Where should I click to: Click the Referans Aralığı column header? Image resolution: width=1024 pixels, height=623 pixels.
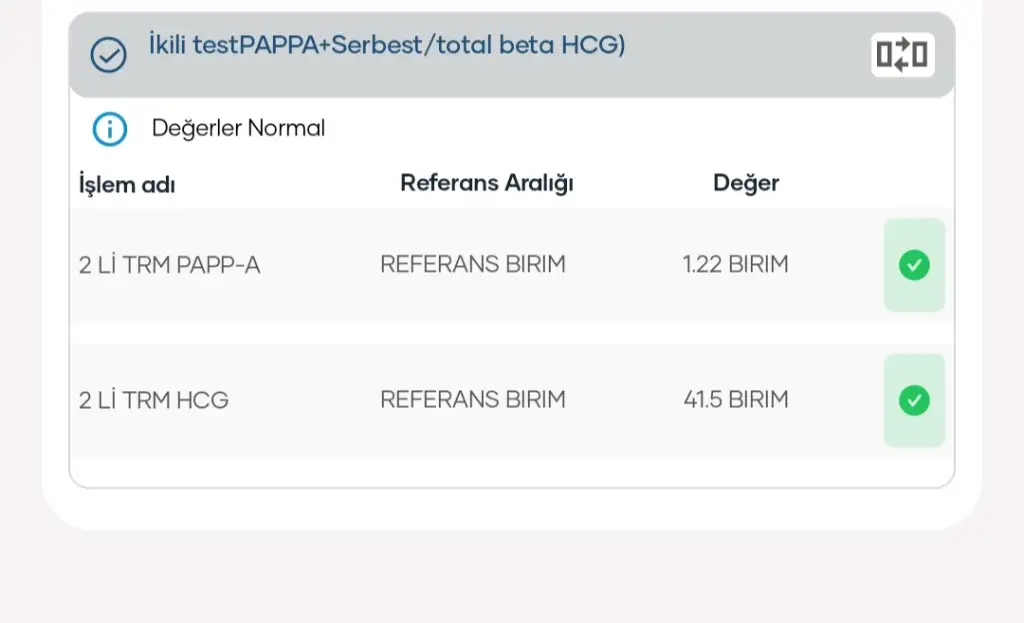tap(487, 183)
